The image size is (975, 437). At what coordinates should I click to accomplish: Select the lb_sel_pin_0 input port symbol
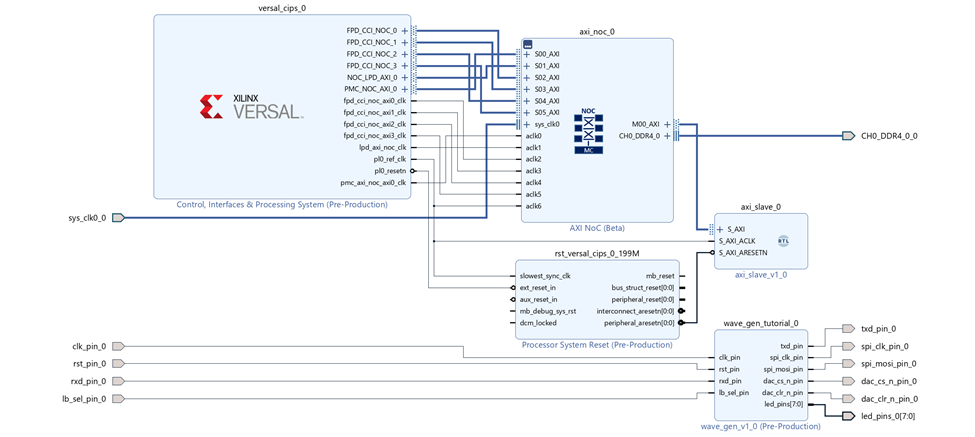pyautogui.click(x=117, y=399)
